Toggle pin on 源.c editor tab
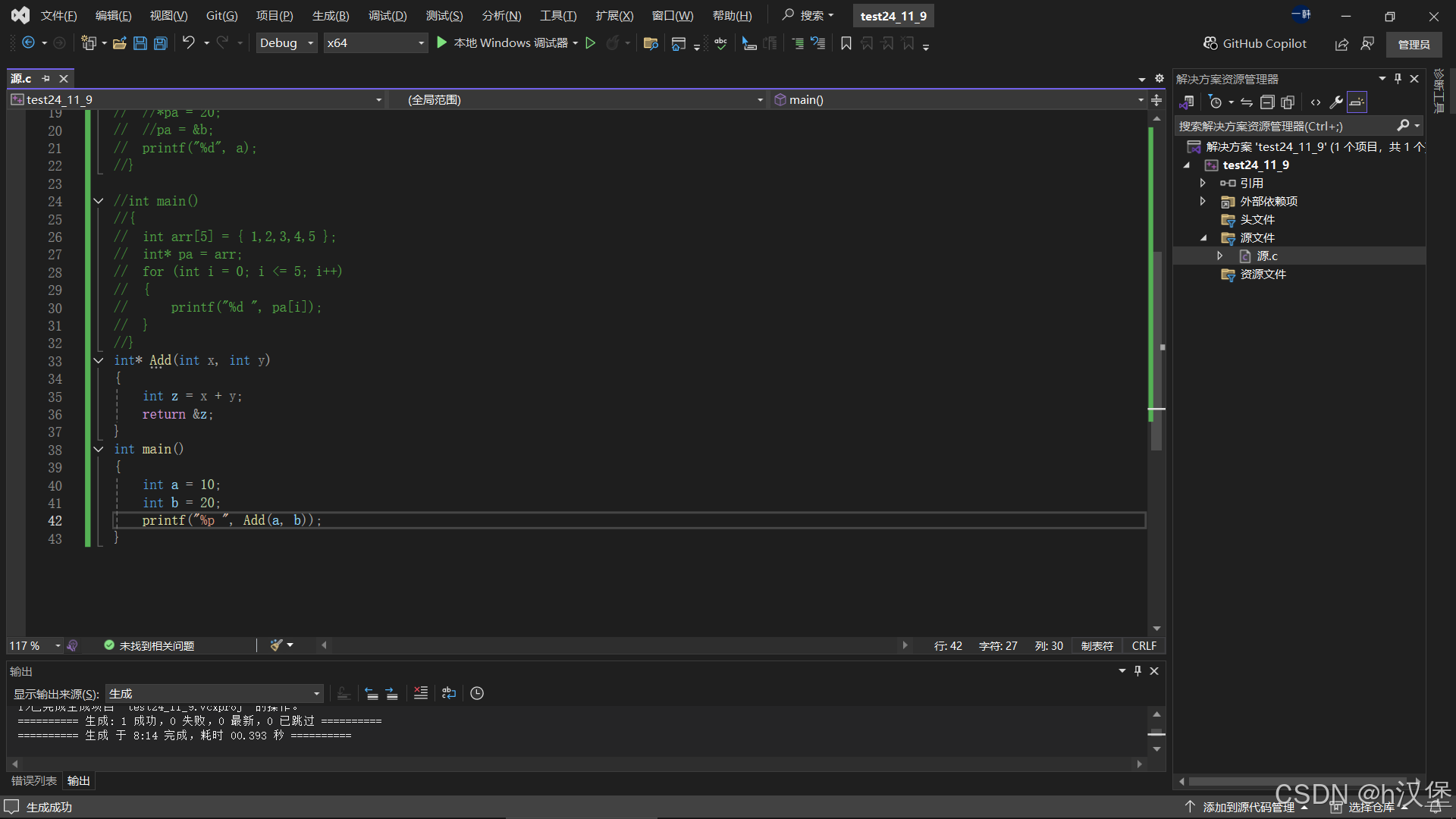The image size is (1456, 819). click(x=46, y=79)
